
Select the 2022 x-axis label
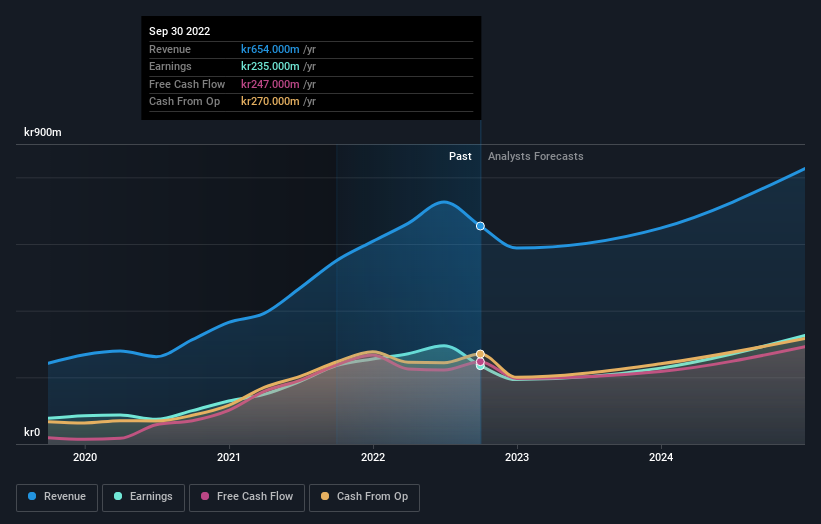click(373, 457)
